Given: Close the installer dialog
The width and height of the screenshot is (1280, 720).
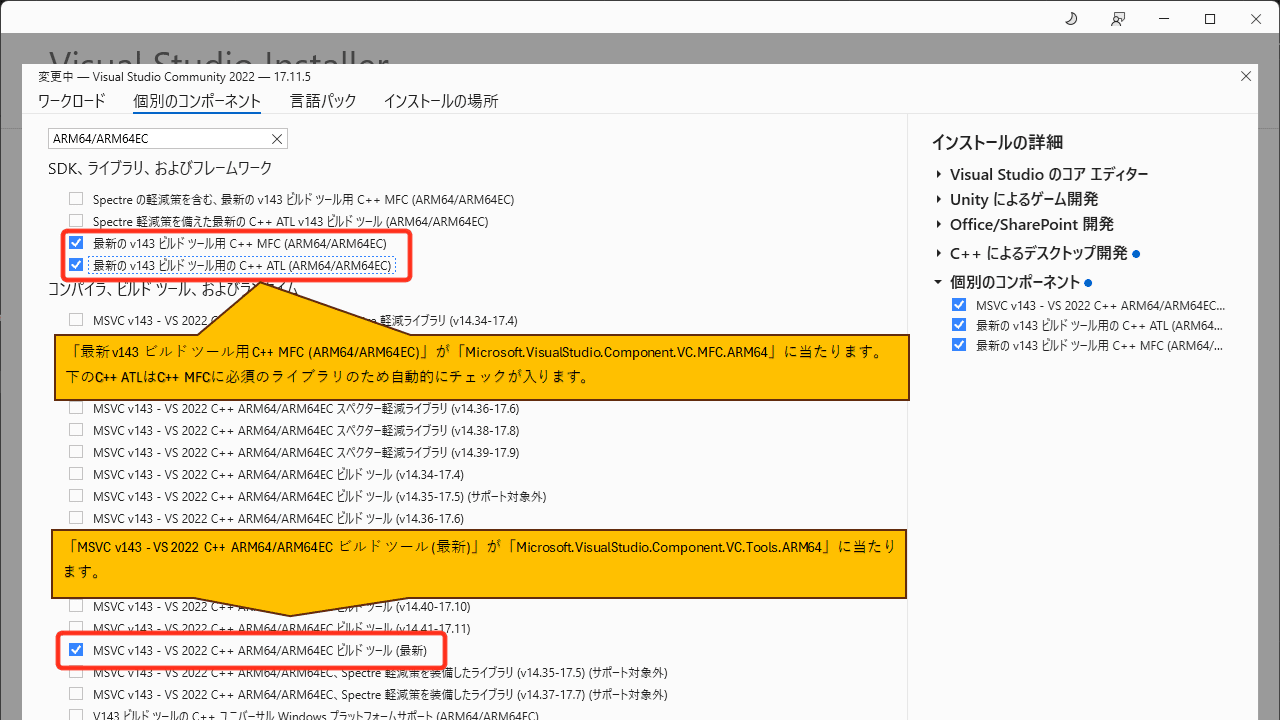Looking at the screenshot, I should coord(1246,76).
